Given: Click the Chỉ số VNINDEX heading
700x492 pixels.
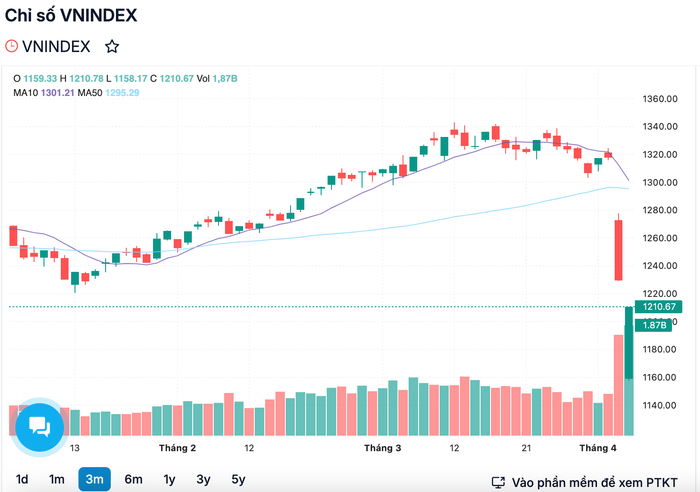Looking at the screenshot, I should 71,16.
